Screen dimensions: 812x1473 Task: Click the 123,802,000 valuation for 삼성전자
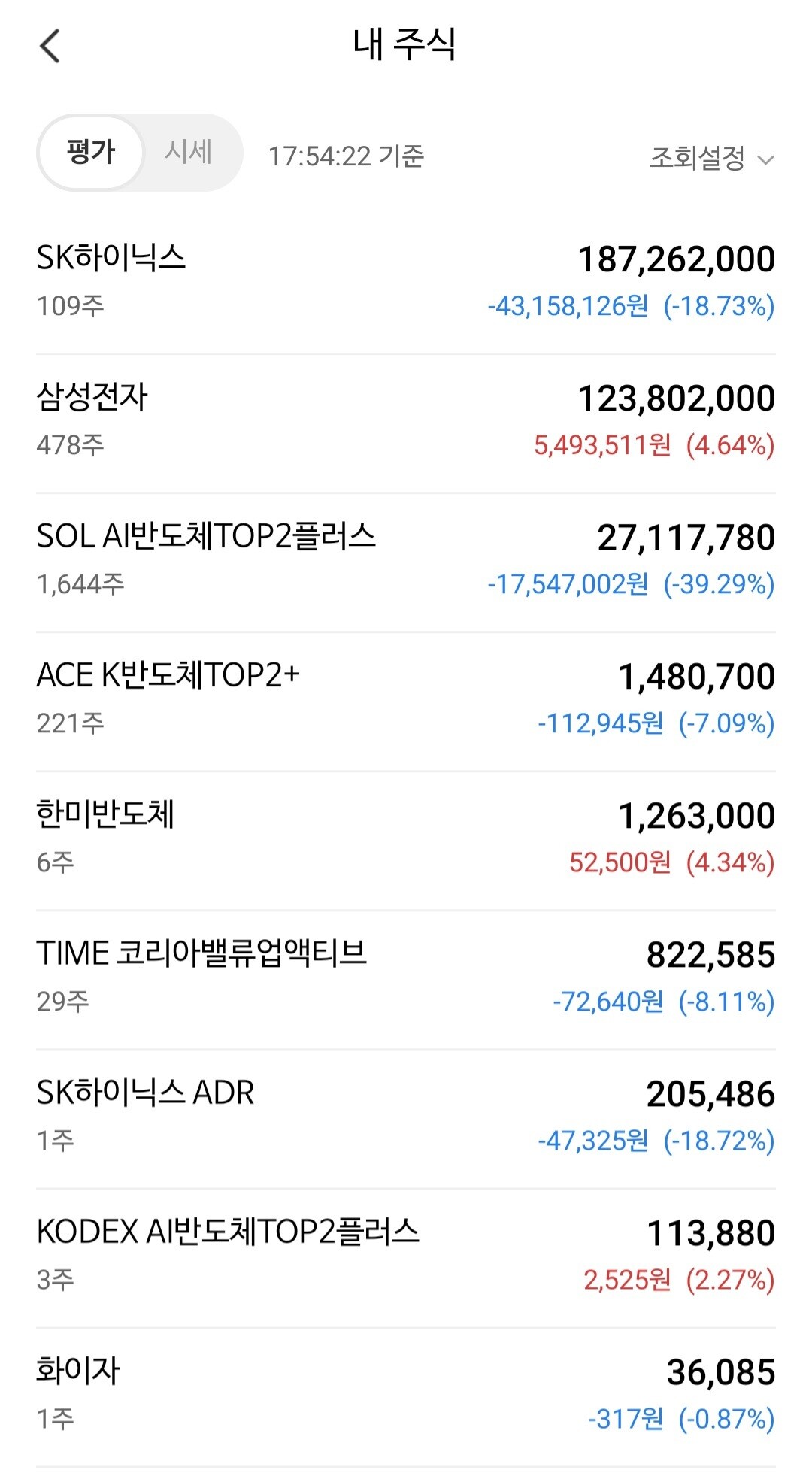click(x=676, y=399)
